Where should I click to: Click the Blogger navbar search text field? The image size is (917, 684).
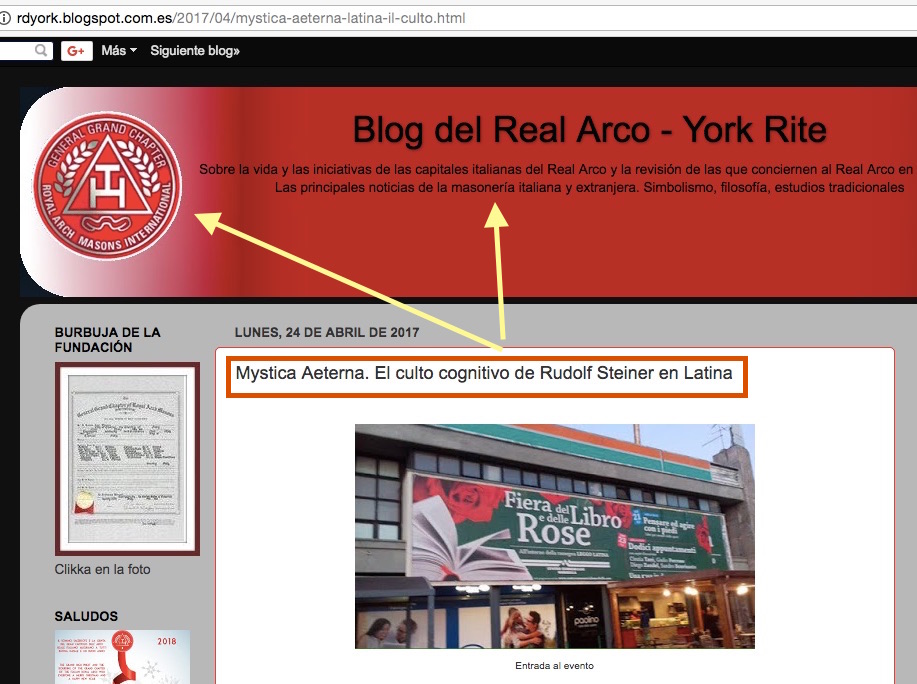(15, 50)
